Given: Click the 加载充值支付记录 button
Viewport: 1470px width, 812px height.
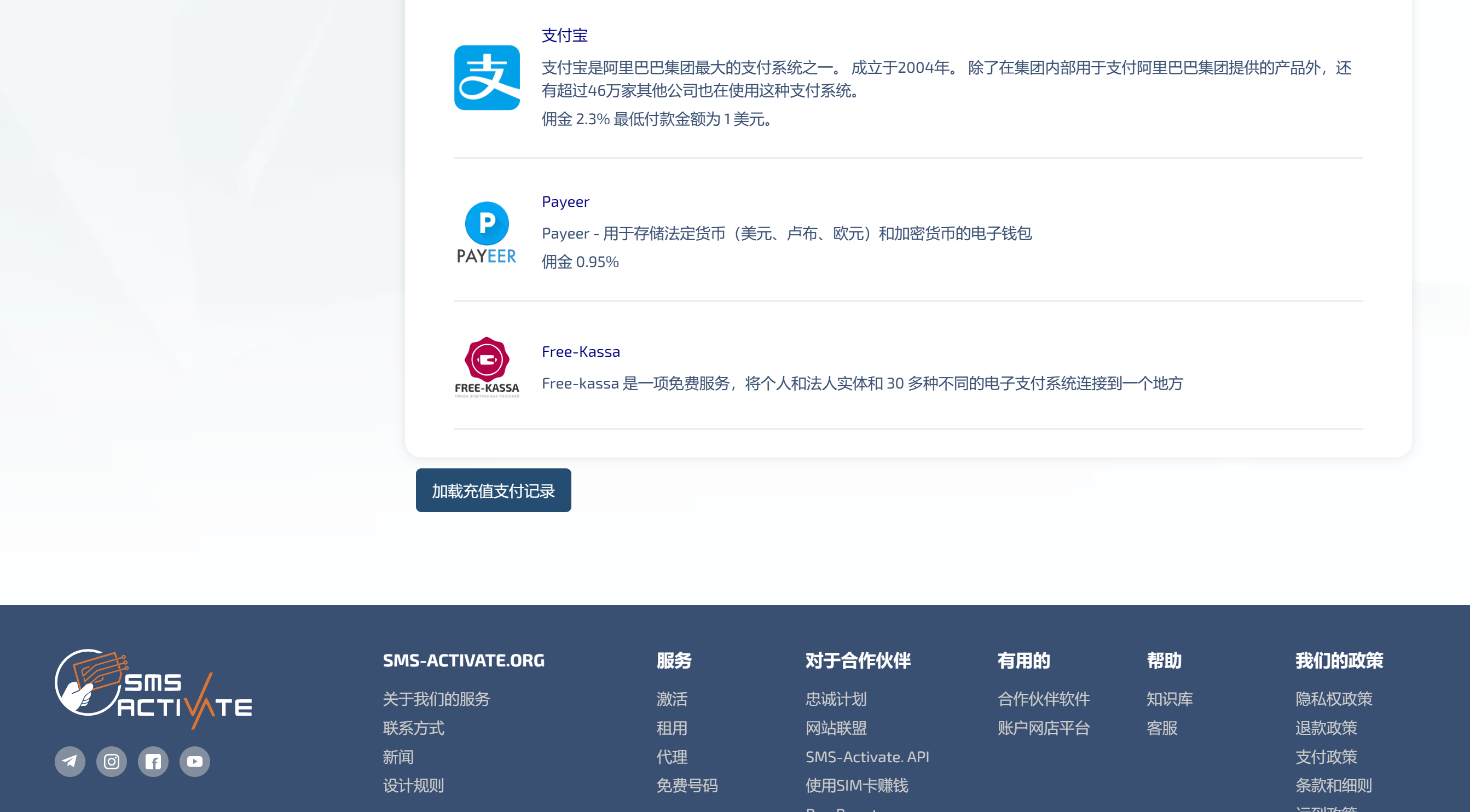Looking at the screenshot, I should click(x=493, y=490).
